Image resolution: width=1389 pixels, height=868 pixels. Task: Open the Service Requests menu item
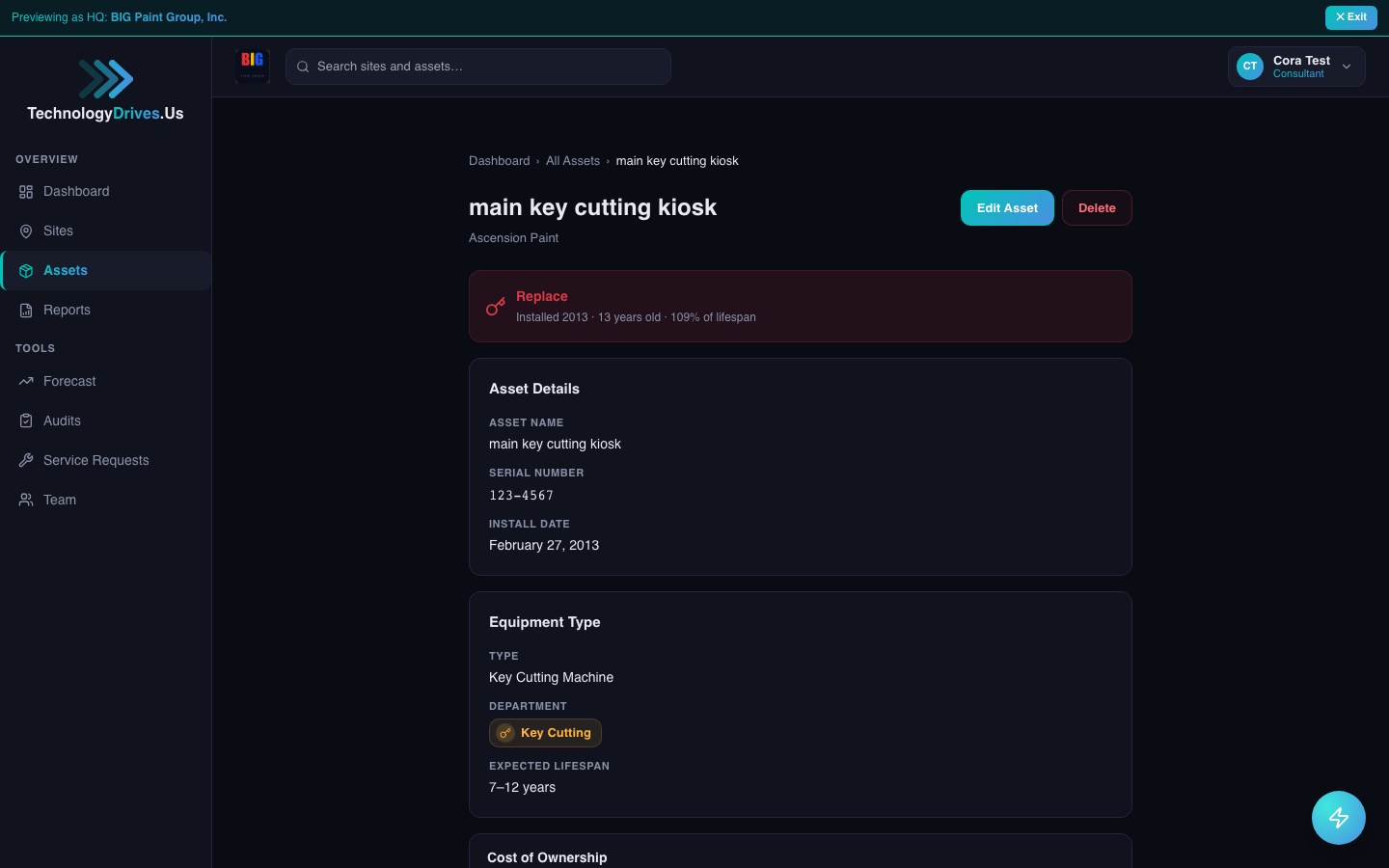point(96,461)
